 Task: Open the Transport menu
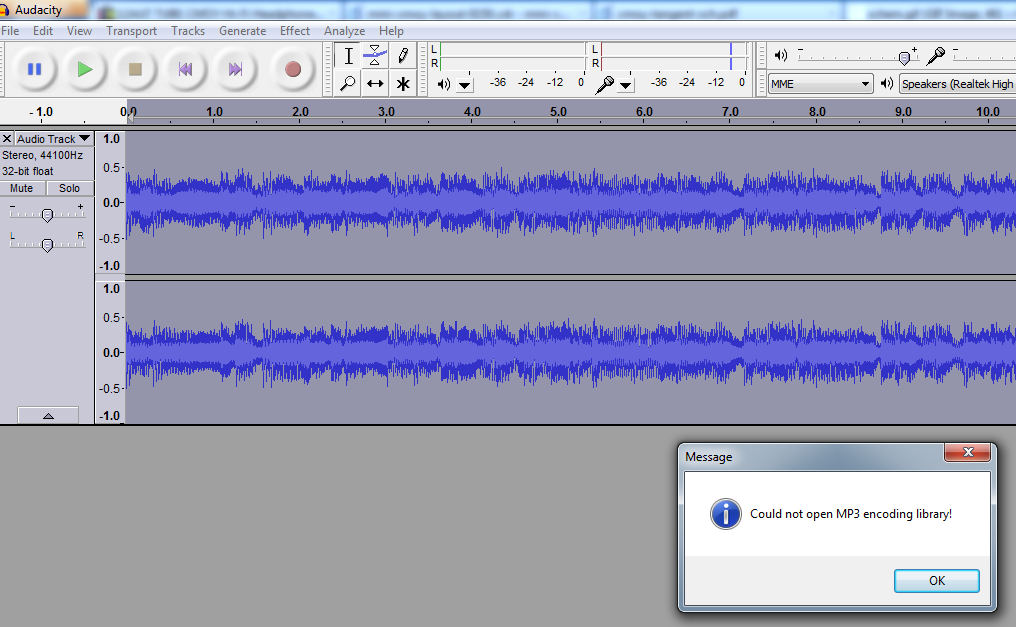point(132,30)
